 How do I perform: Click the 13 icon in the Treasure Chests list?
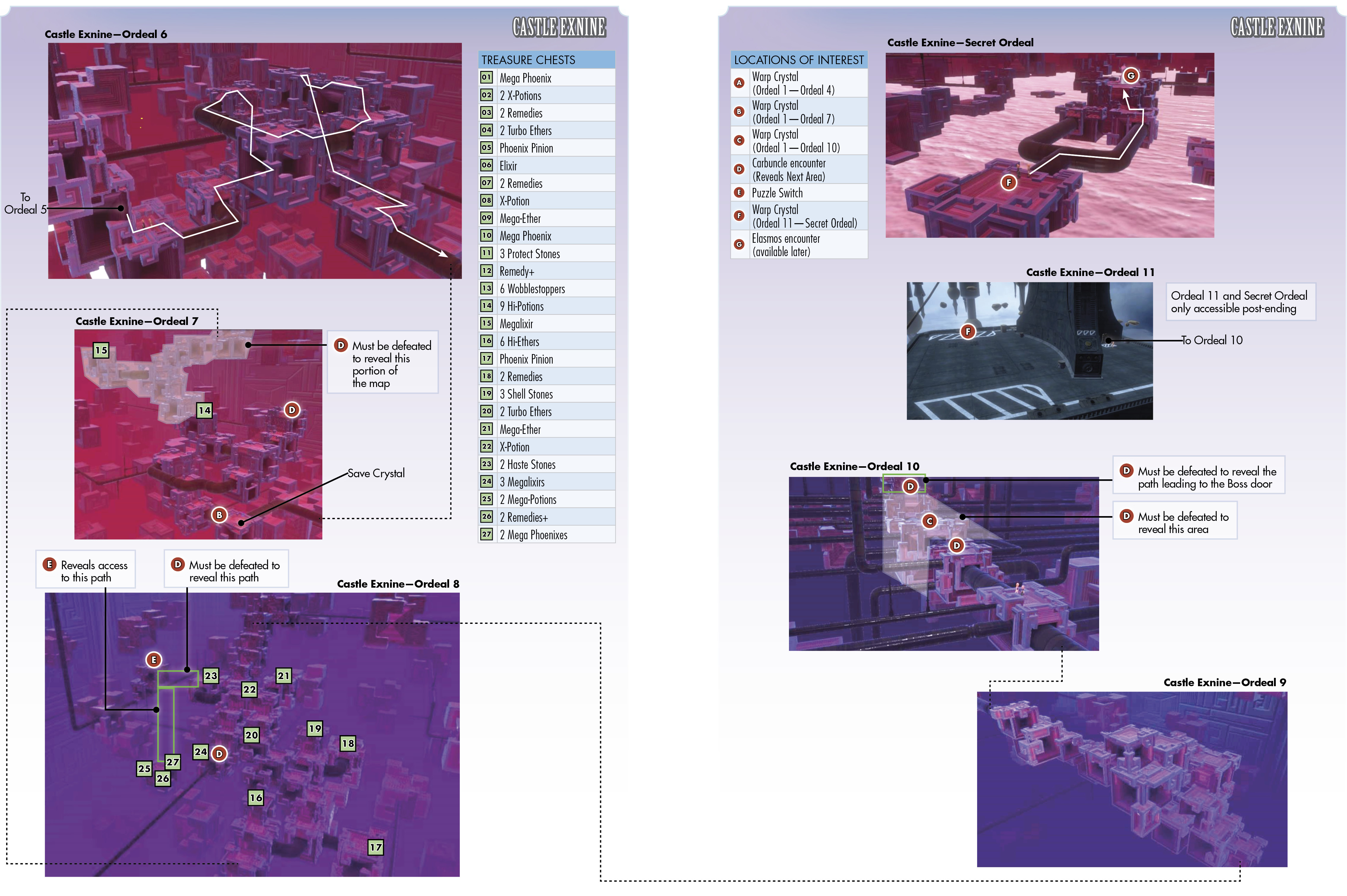486,288
